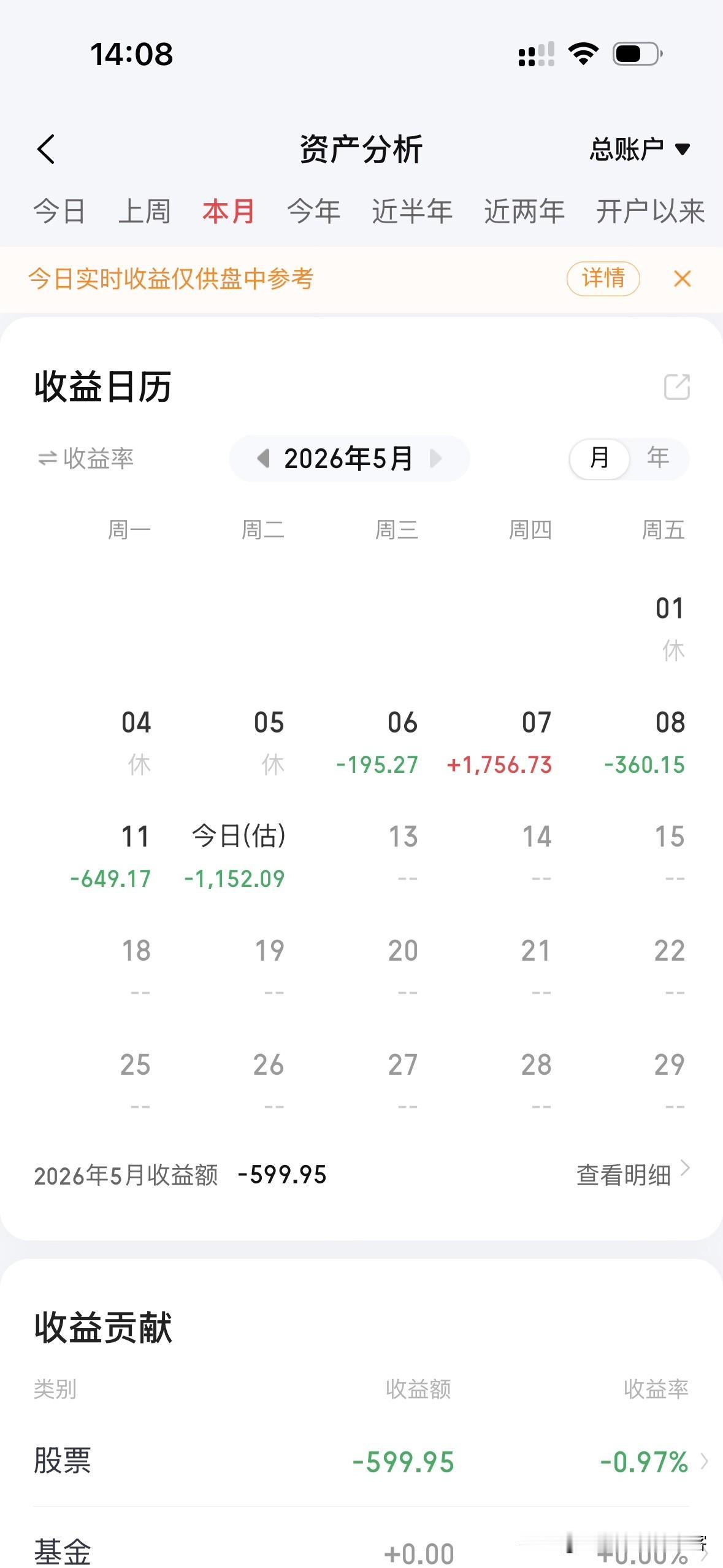This screenshot has height=1568, width=723.
Task: Tap the cellular signal icon
Action: tap(537, 54)
